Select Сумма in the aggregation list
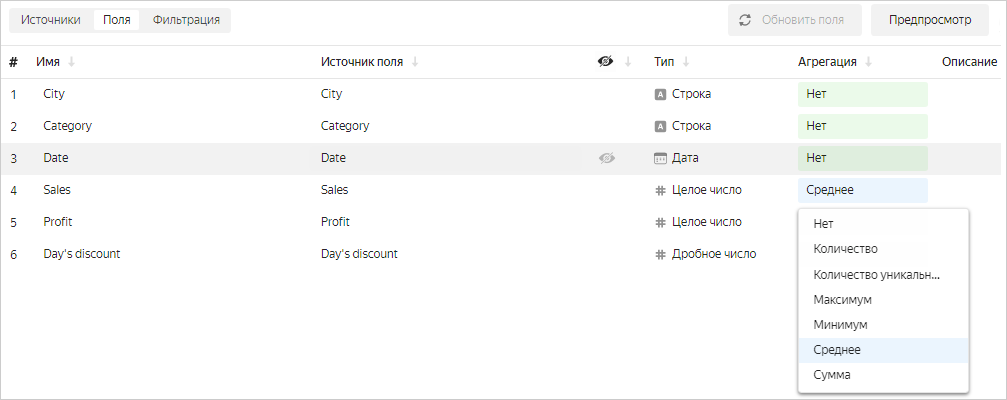The width and height of the screenshot is (1007, 400). click(832, 375)
